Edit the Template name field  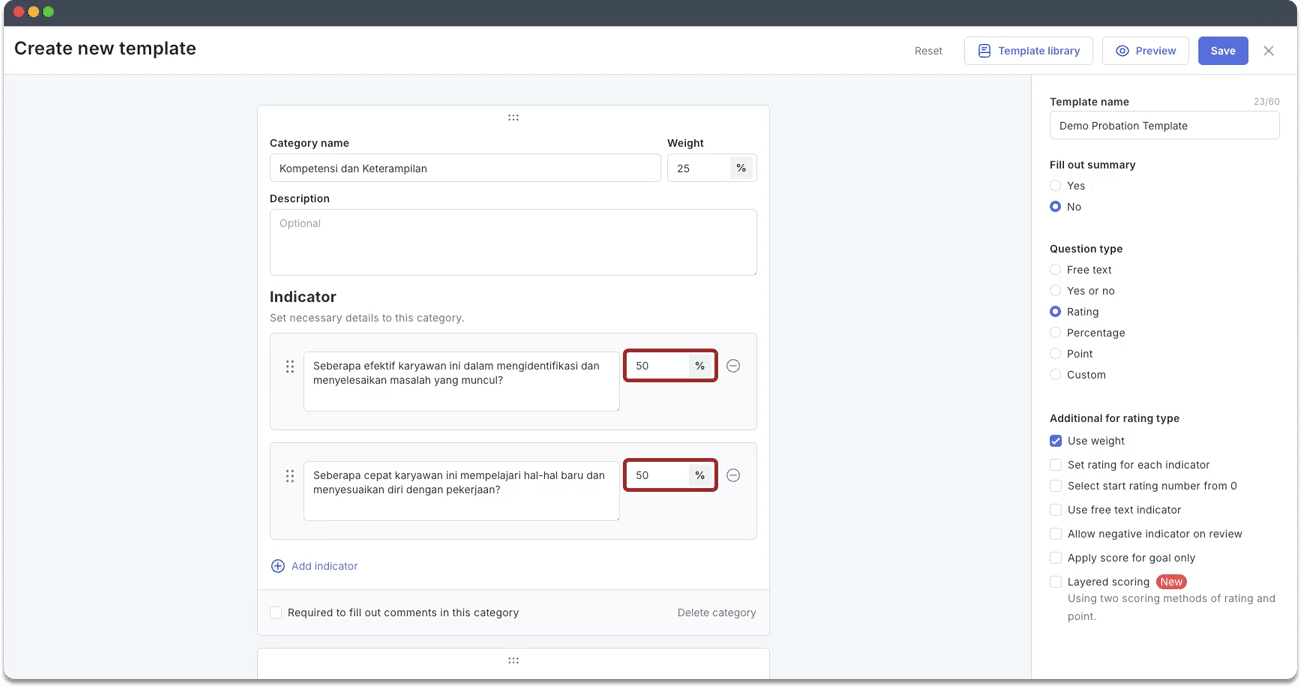coord(1164,126)
